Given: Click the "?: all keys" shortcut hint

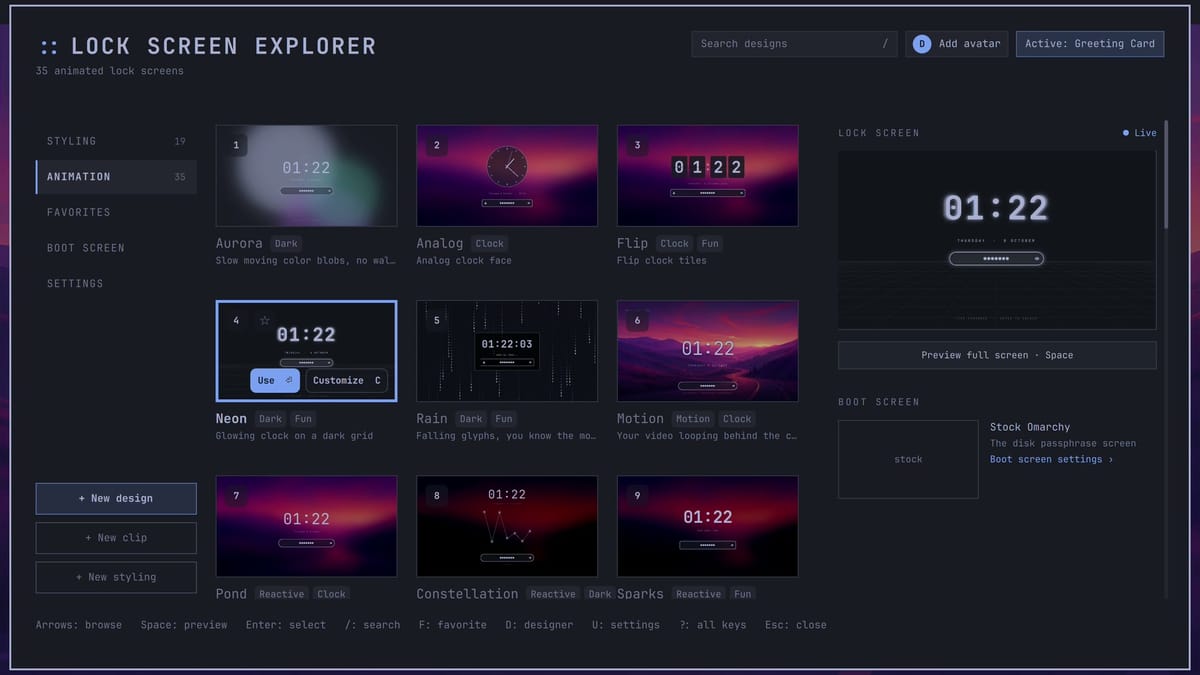Looking at the screenshot, I should tap(712, 625).
